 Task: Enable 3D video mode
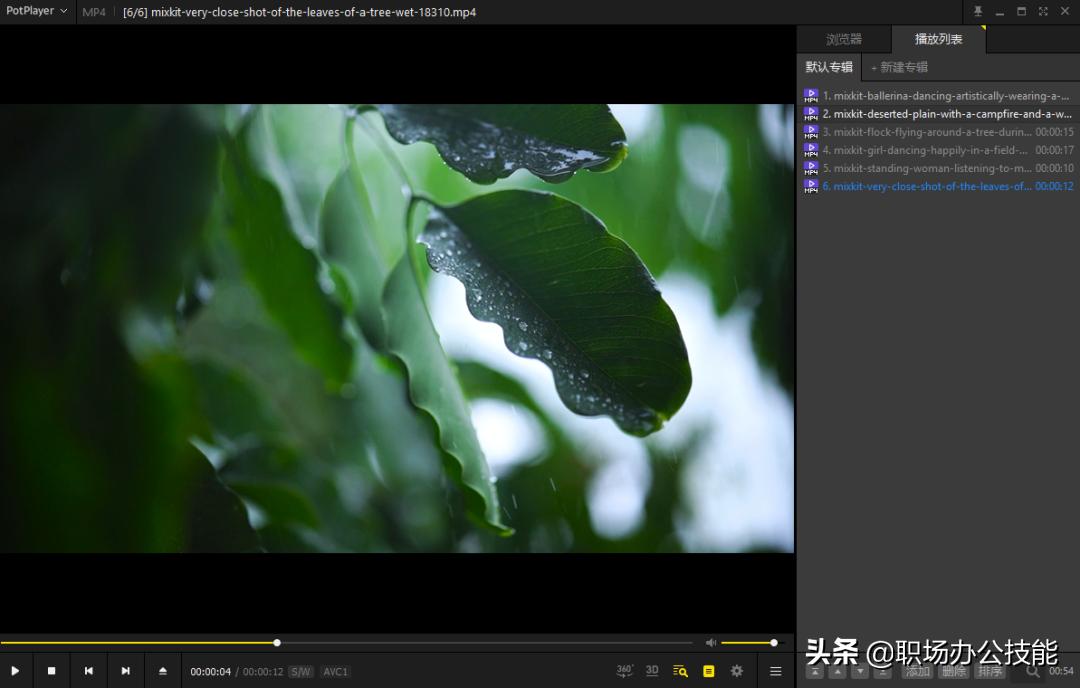coord(652,670)
